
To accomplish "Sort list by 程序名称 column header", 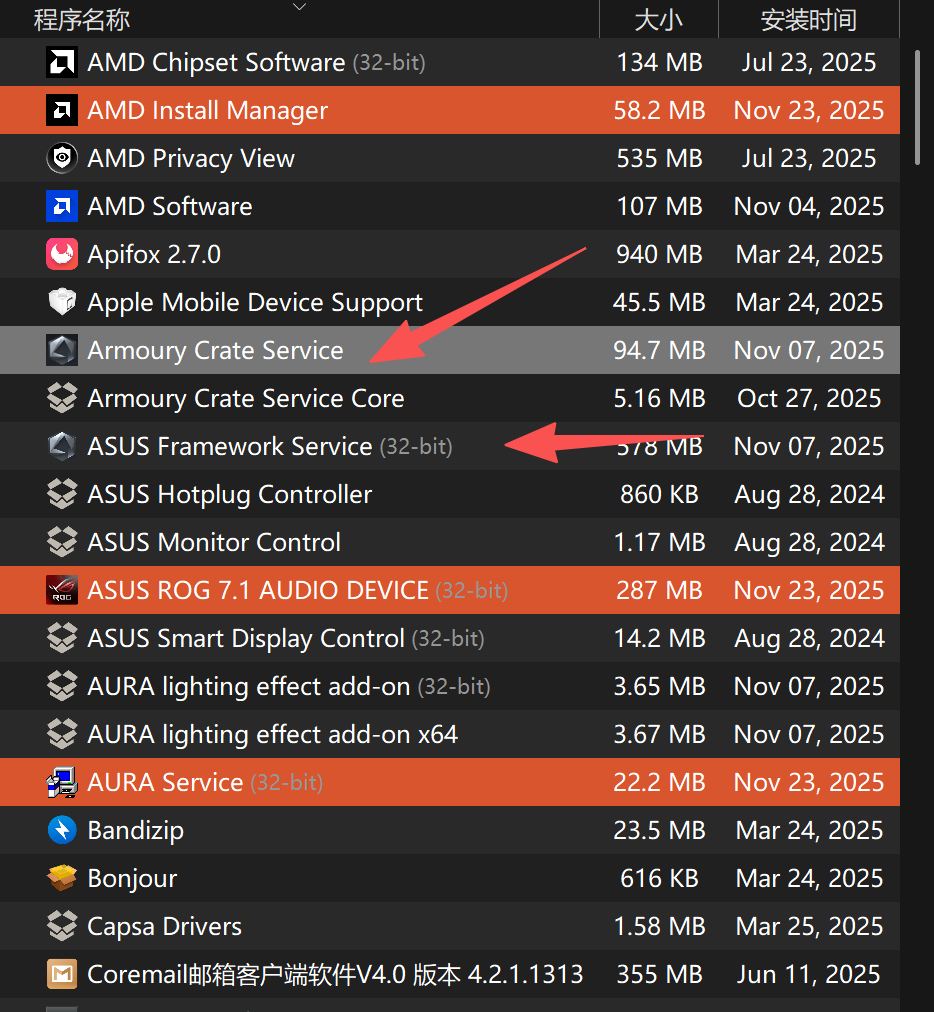I will 82,19.
